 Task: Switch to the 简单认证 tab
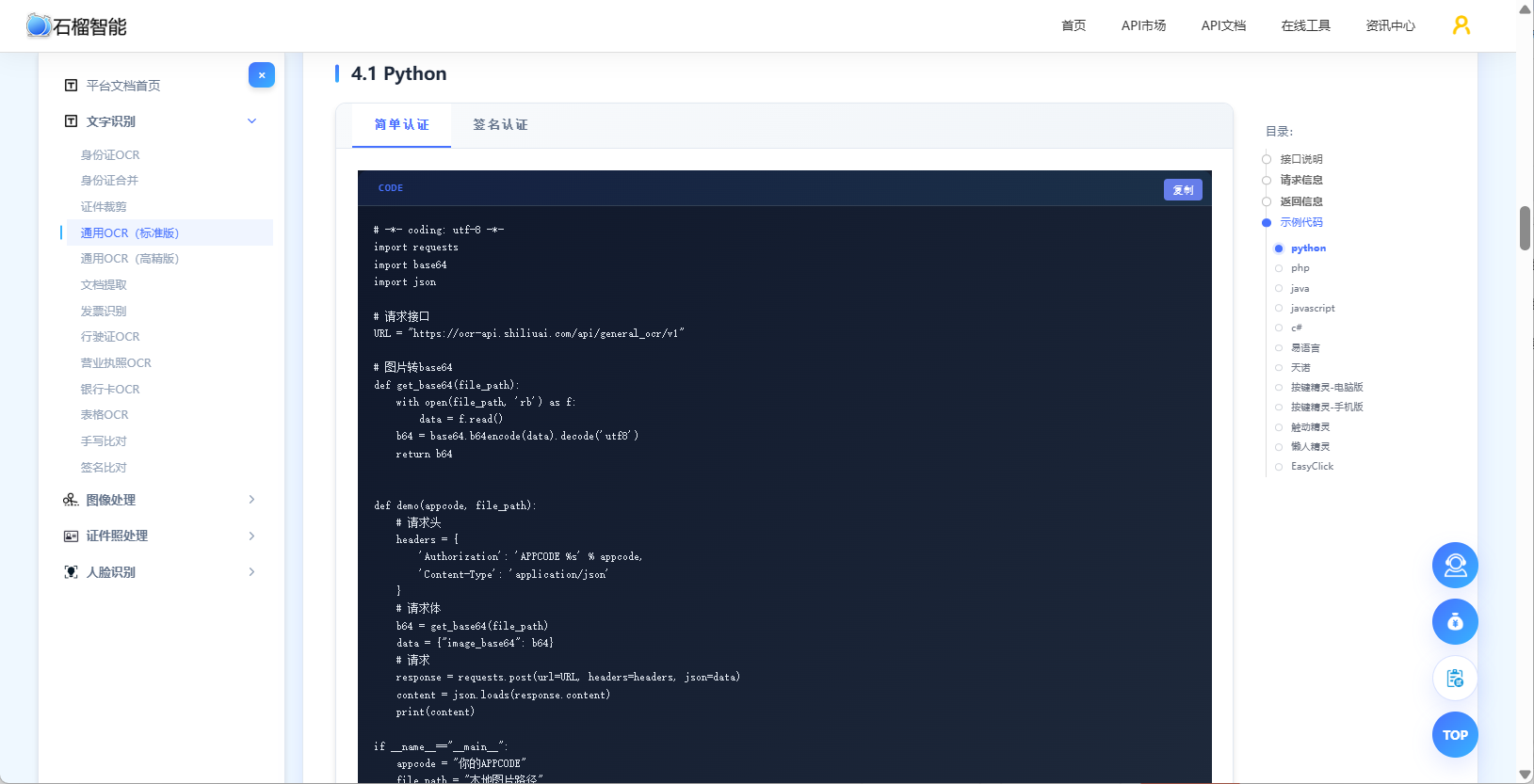click(401, 125)
